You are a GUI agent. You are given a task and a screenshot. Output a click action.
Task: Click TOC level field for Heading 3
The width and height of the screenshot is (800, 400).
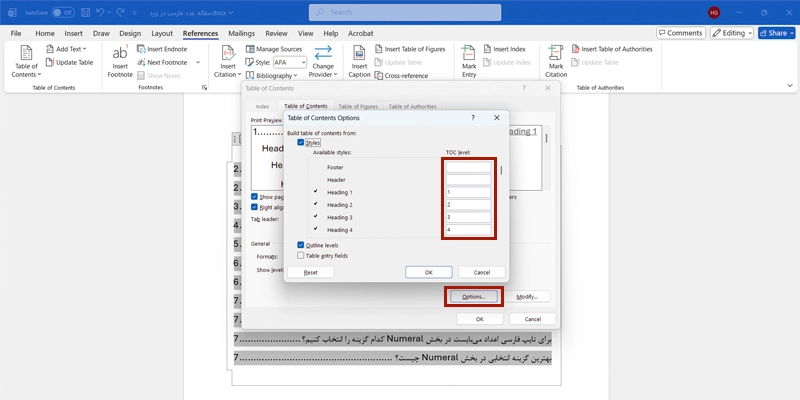pyautogui.click(x=468, y=217)
